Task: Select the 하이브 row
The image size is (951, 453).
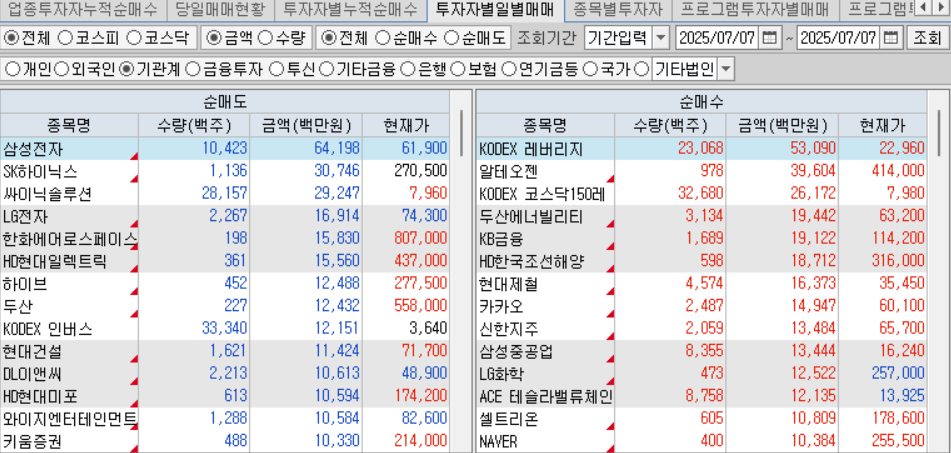Action: pyautogui.click(x=224, y=284)
